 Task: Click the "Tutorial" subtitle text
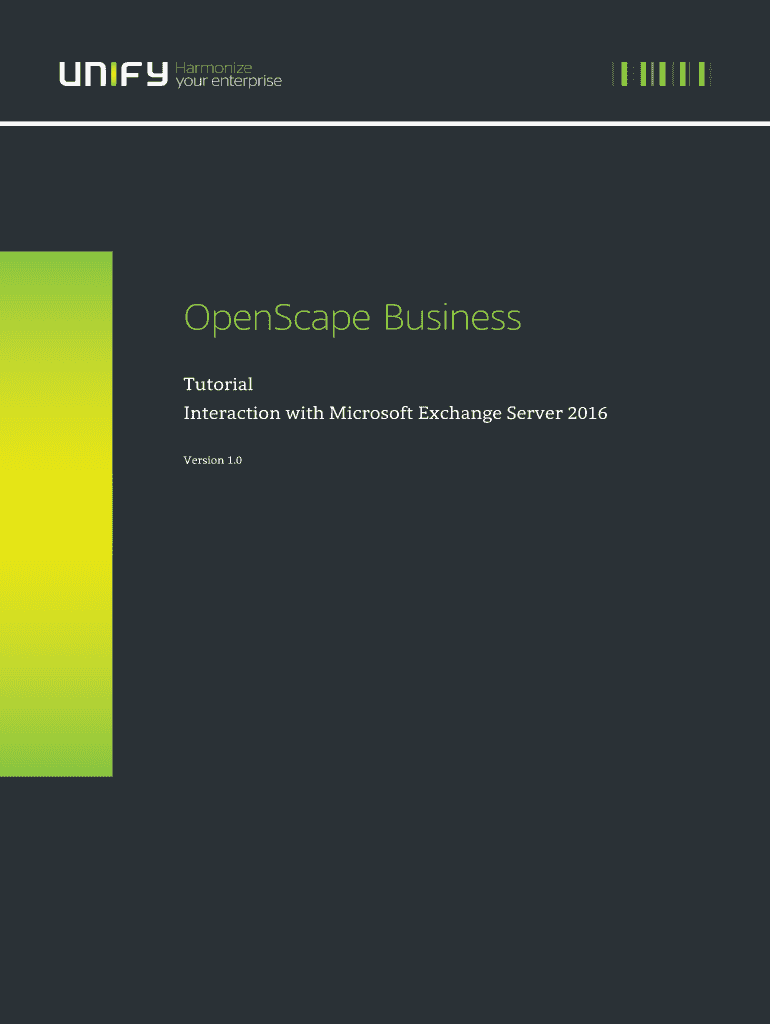coord(218,384)
